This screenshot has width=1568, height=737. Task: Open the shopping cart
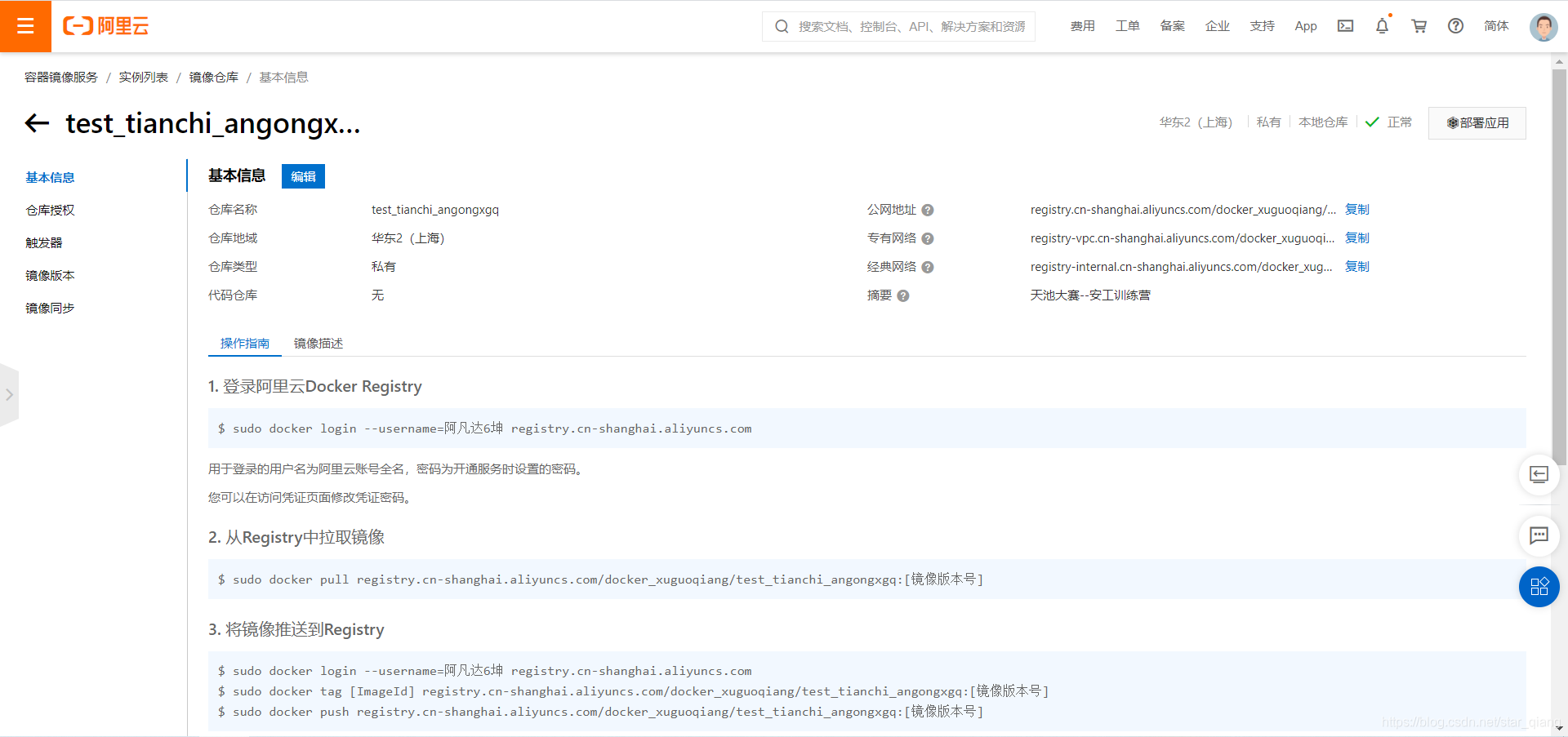[1419, 26]
